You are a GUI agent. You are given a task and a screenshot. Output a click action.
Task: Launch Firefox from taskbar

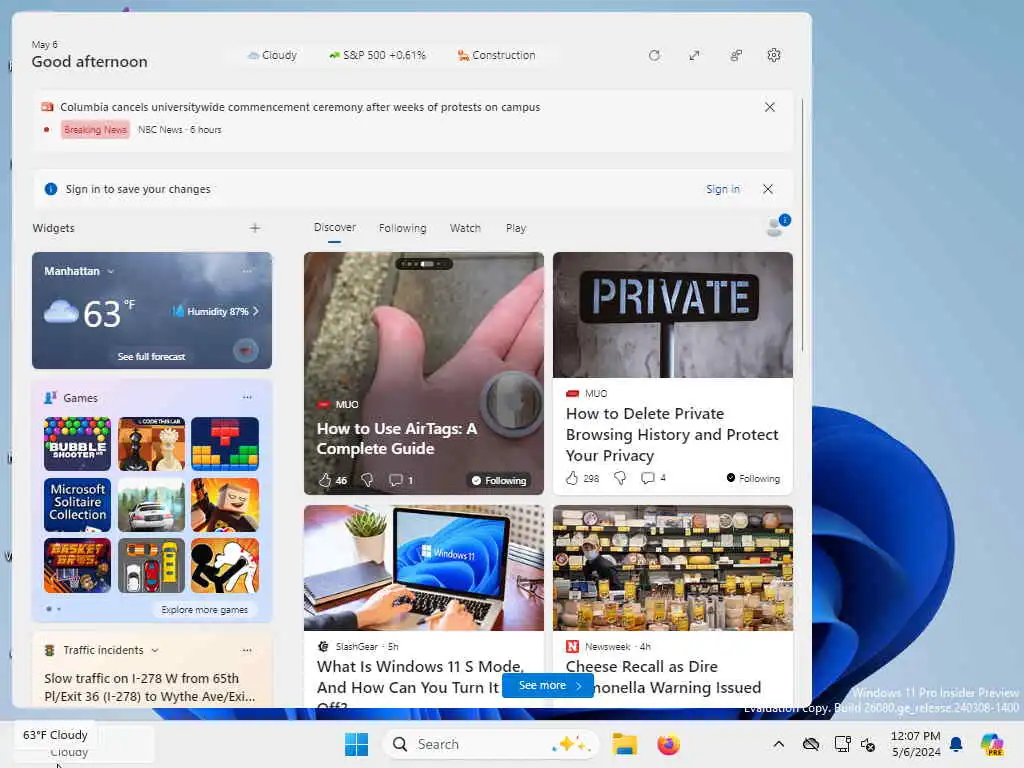(668, 744)
